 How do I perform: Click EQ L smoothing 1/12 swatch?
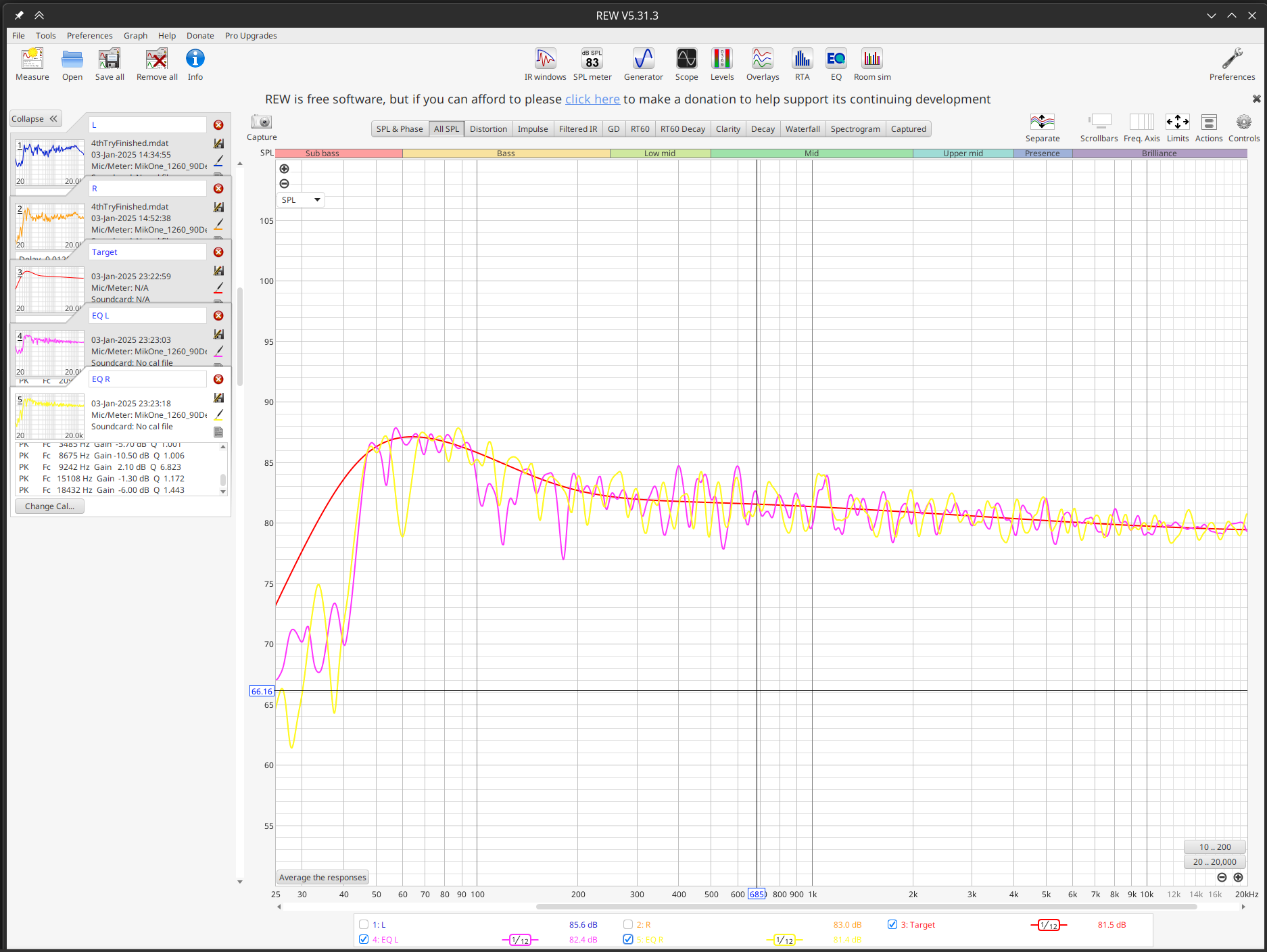click(x=520, y=940)
